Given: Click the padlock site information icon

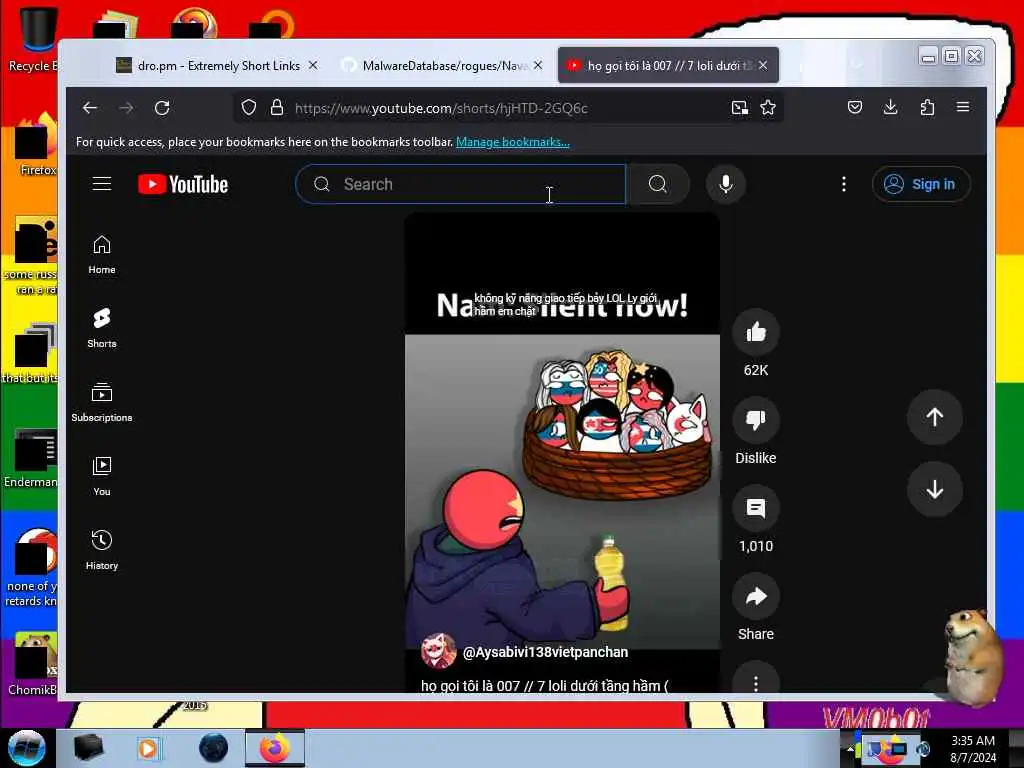Looking at the screenshot, I should [277, 108].
